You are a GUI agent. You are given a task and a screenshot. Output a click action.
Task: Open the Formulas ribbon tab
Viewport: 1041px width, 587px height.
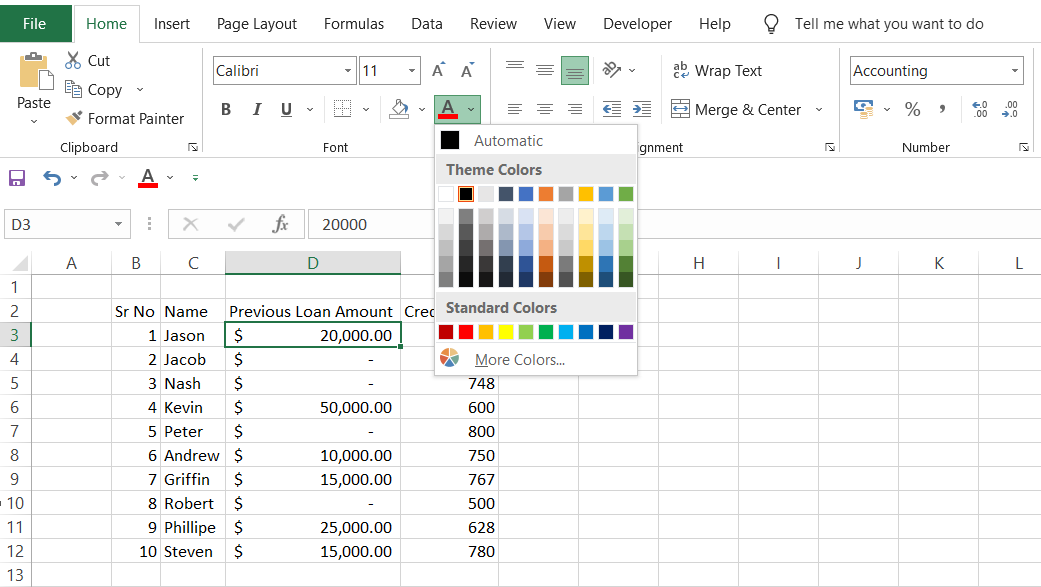coord(354,24)
